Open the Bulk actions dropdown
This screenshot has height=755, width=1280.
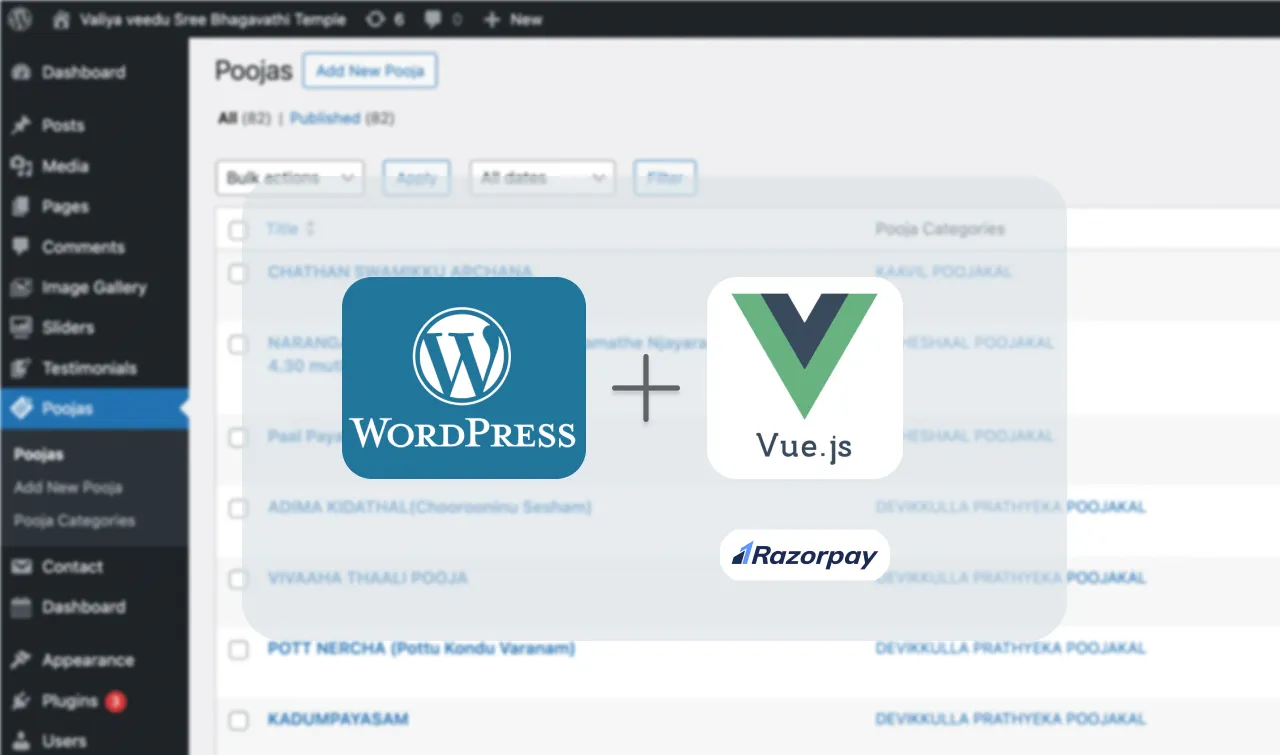[290, 177]
